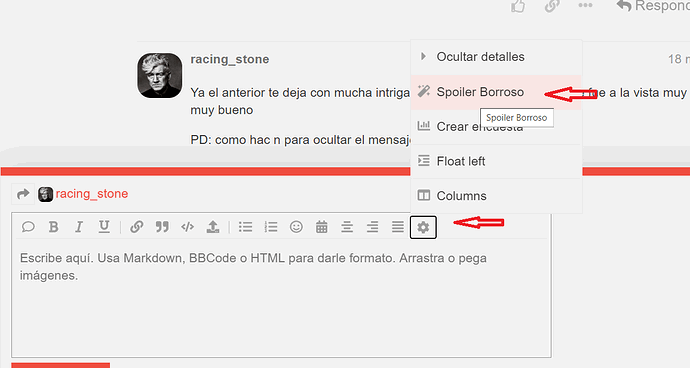This screenshot has width=690, height=368.
Task: Create a bulleted list
Action: [246, 227]
